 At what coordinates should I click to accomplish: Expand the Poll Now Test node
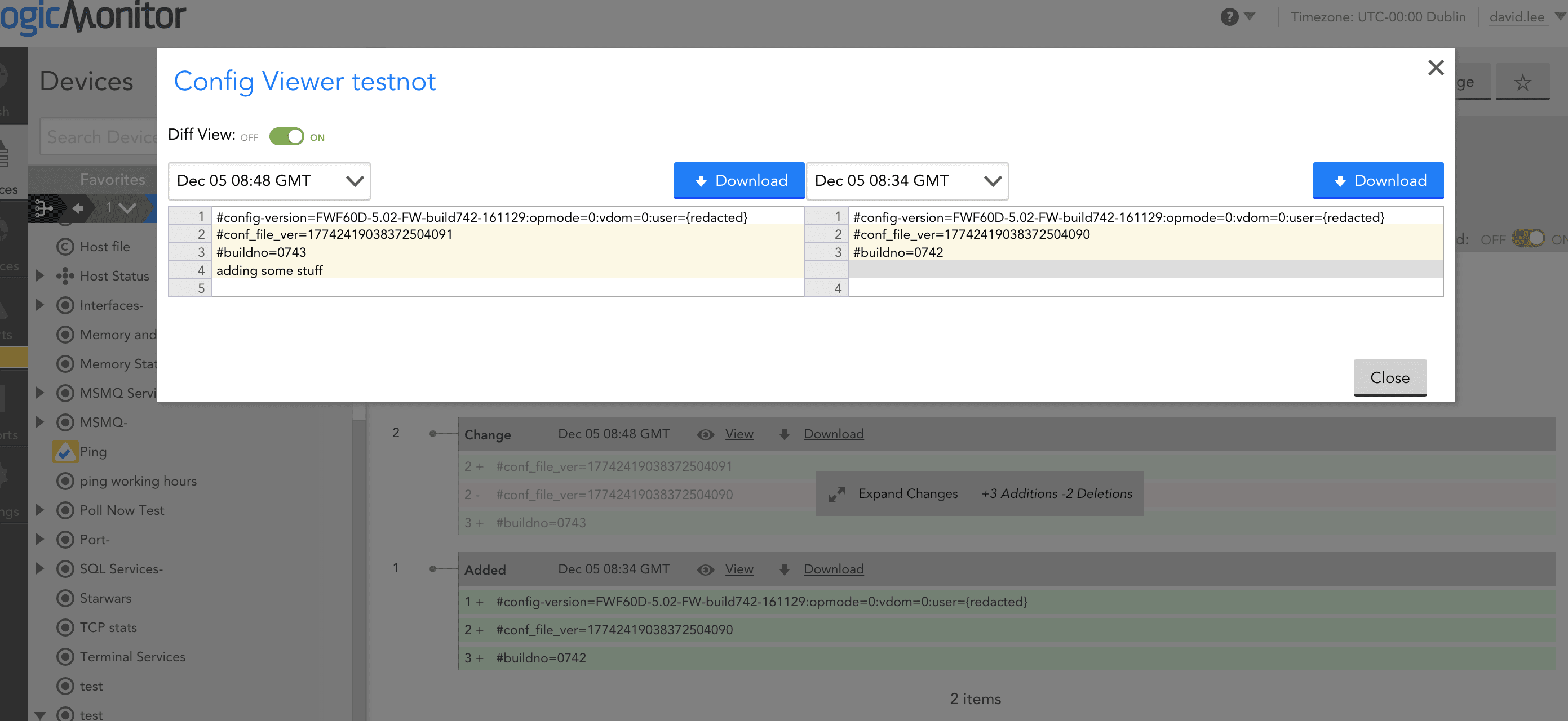40,510
